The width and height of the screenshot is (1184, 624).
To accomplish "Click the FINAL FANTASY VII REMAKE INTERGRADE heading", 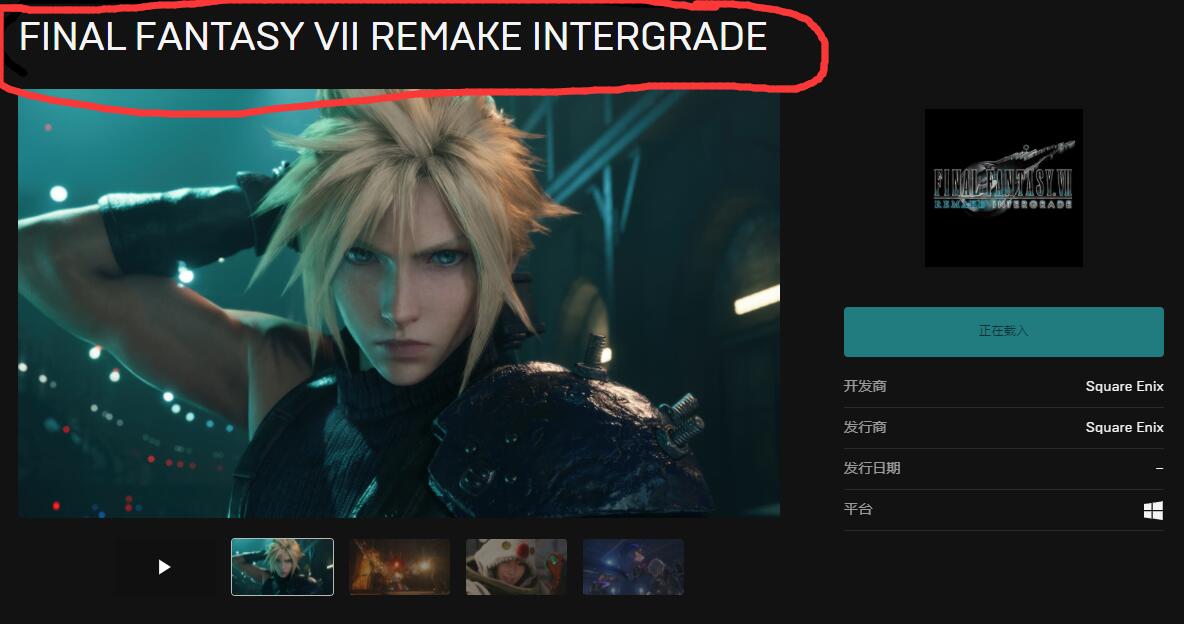I will [393, 37].
